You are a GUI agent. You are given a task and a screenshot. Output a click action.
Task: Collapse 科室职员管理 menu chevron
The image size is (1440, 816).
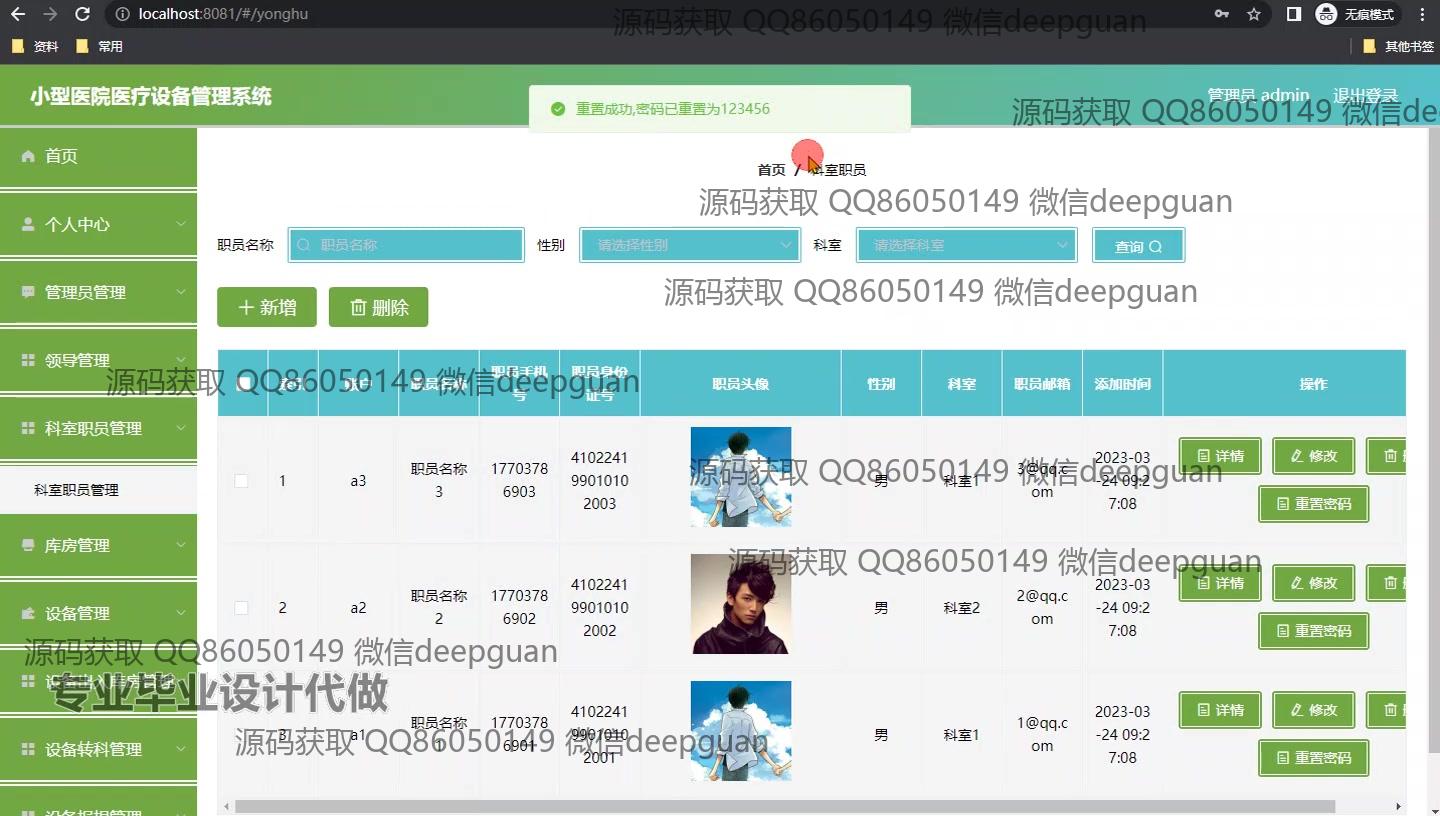click(181, 428)
